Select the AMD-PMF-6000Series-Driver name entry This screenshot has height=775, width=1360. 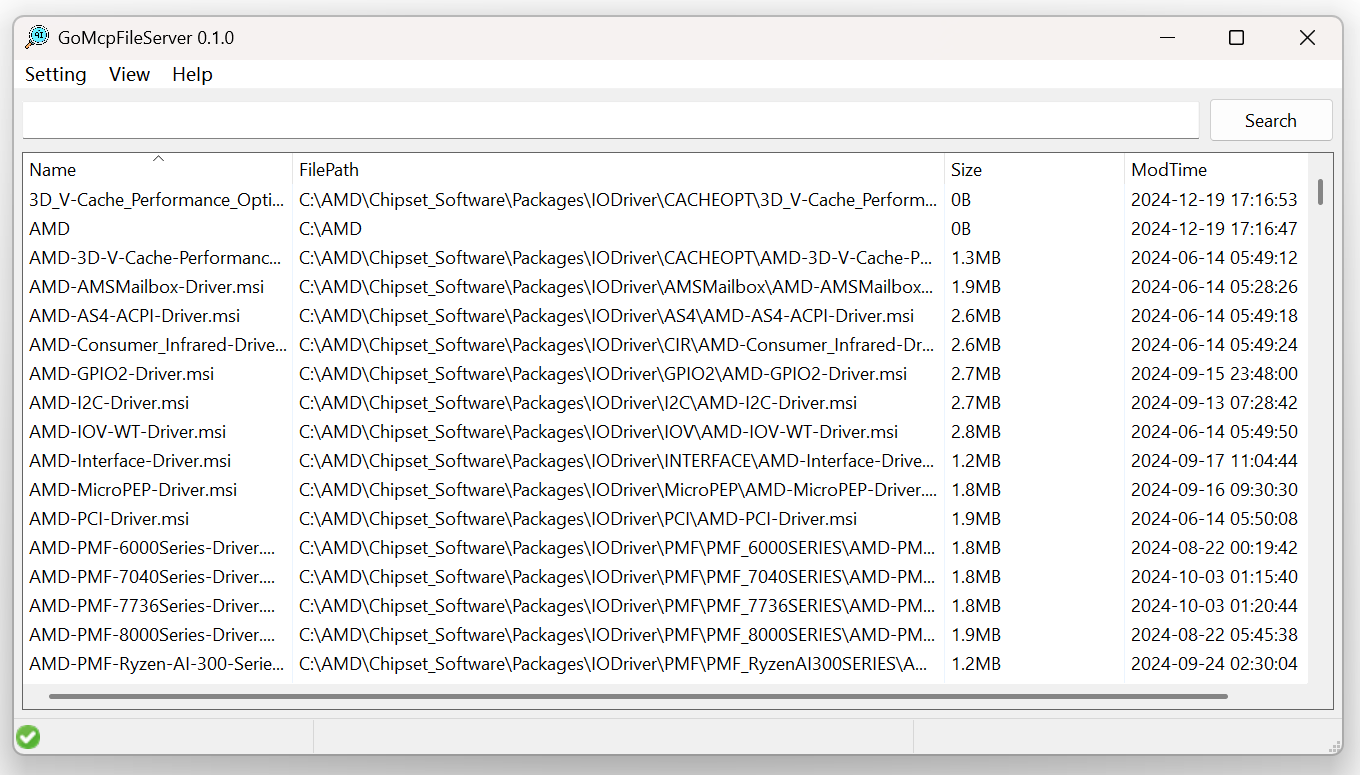click(x=152, y=548)
